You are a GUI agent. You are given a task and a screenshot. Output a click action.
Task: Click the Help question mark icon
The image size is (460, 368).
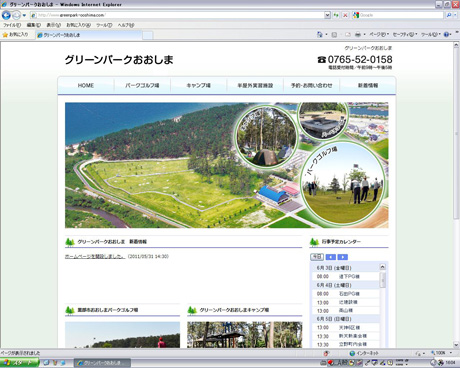(446, 34)
